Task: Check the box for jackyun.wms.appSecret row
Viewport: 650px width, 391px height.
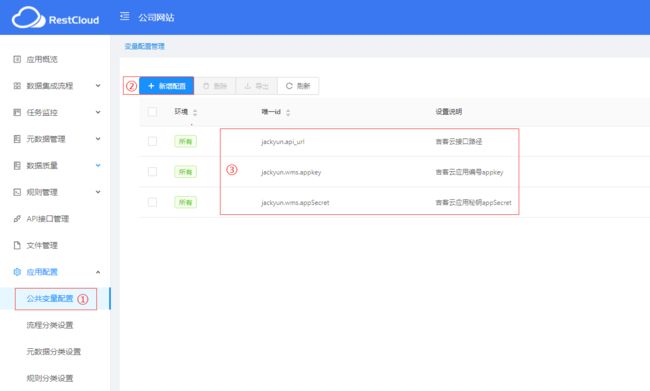Action: (152, 202)
